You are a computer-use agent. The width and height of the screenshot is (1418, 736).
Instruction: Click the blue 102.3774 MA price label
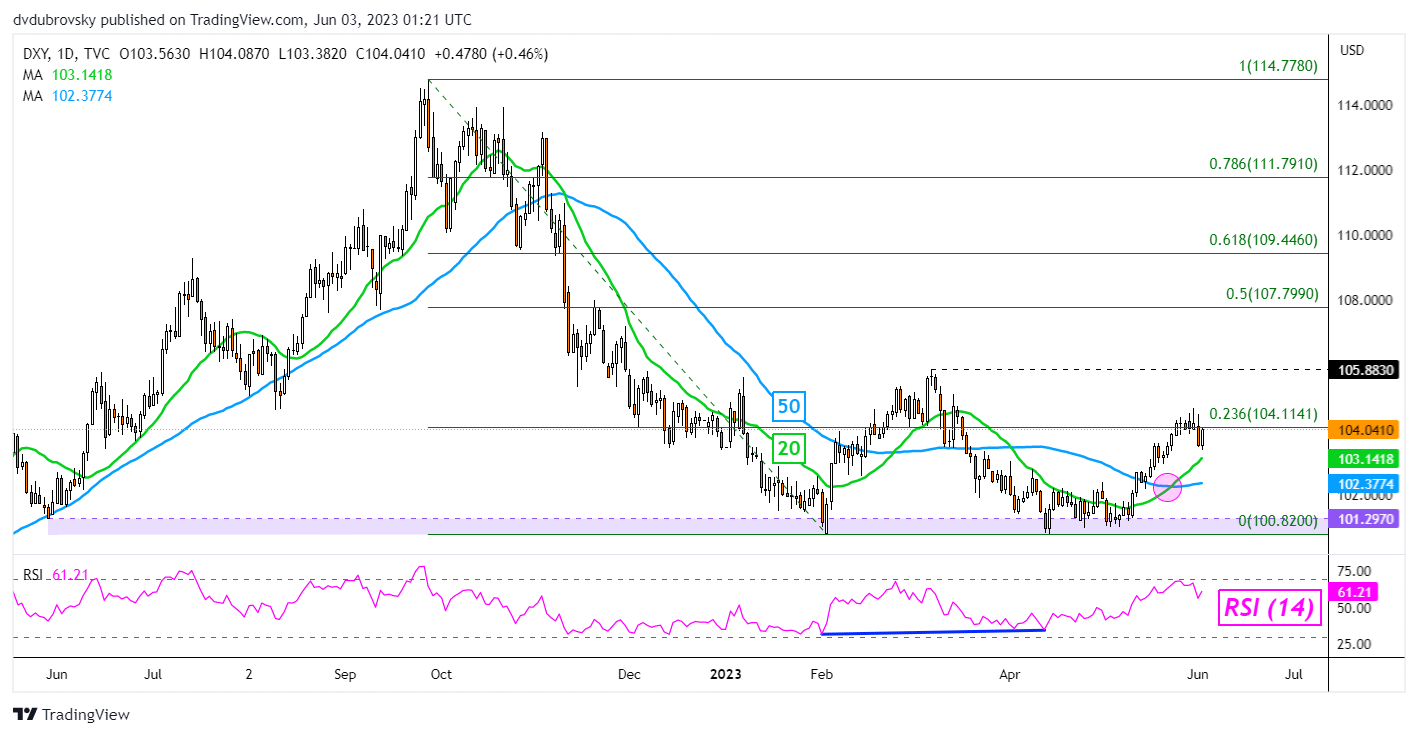tap(1366, 483)
